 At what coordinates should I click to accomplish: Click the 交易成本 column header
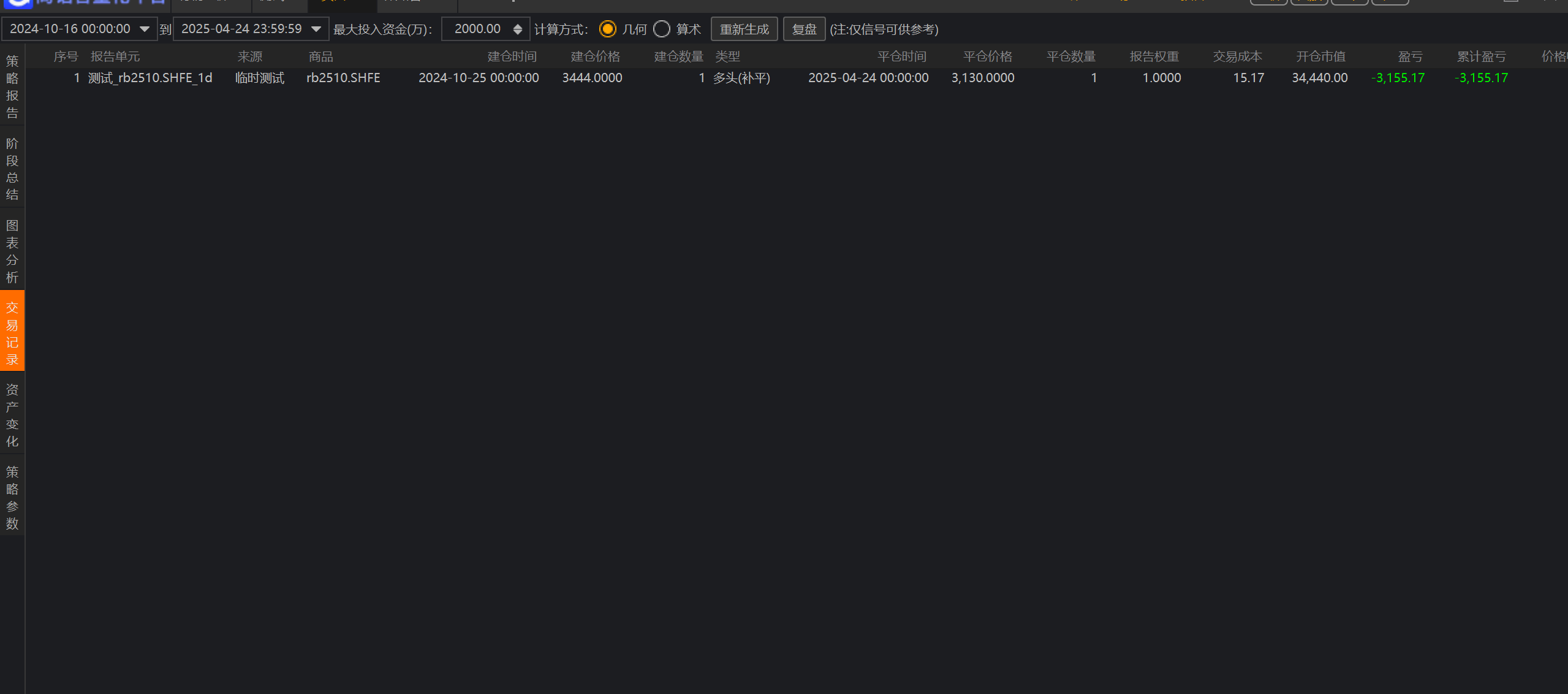coord(1237,56)
